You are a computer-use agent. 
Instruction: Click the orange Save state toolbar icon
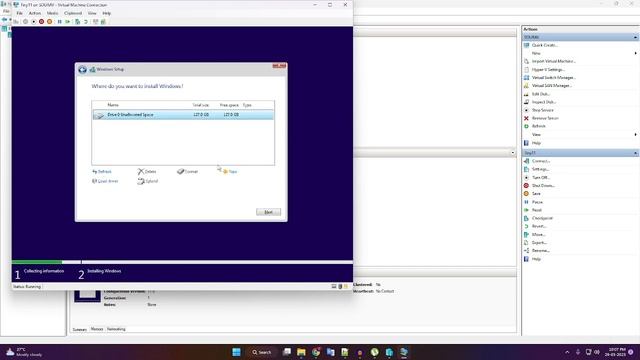[49, 22]
